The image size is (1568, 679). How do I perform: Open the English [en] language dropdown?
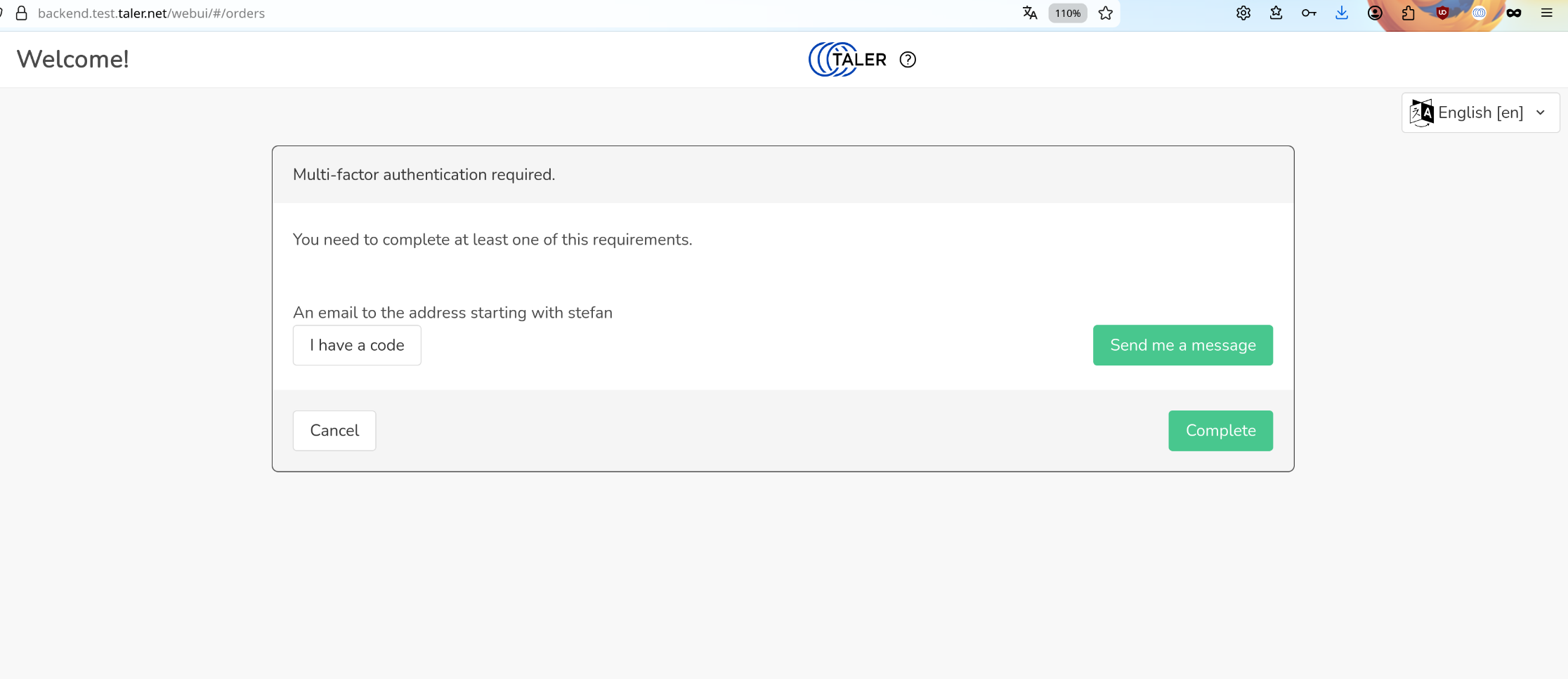[1480, 112]
